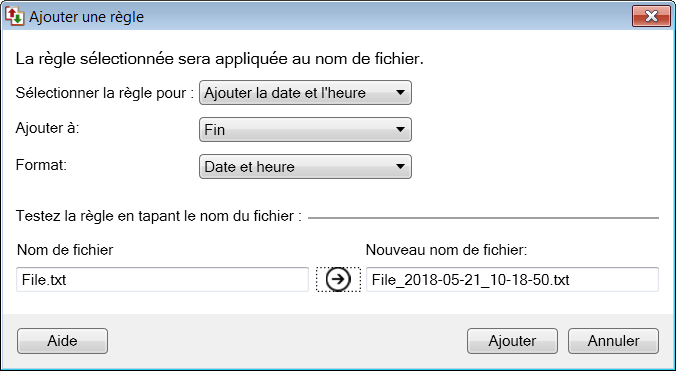Image resolution: width=676 pixels, height=371 pixels.
Task: Click the 'Sélectionner la règle pour :' label
Action: [105, 93]
